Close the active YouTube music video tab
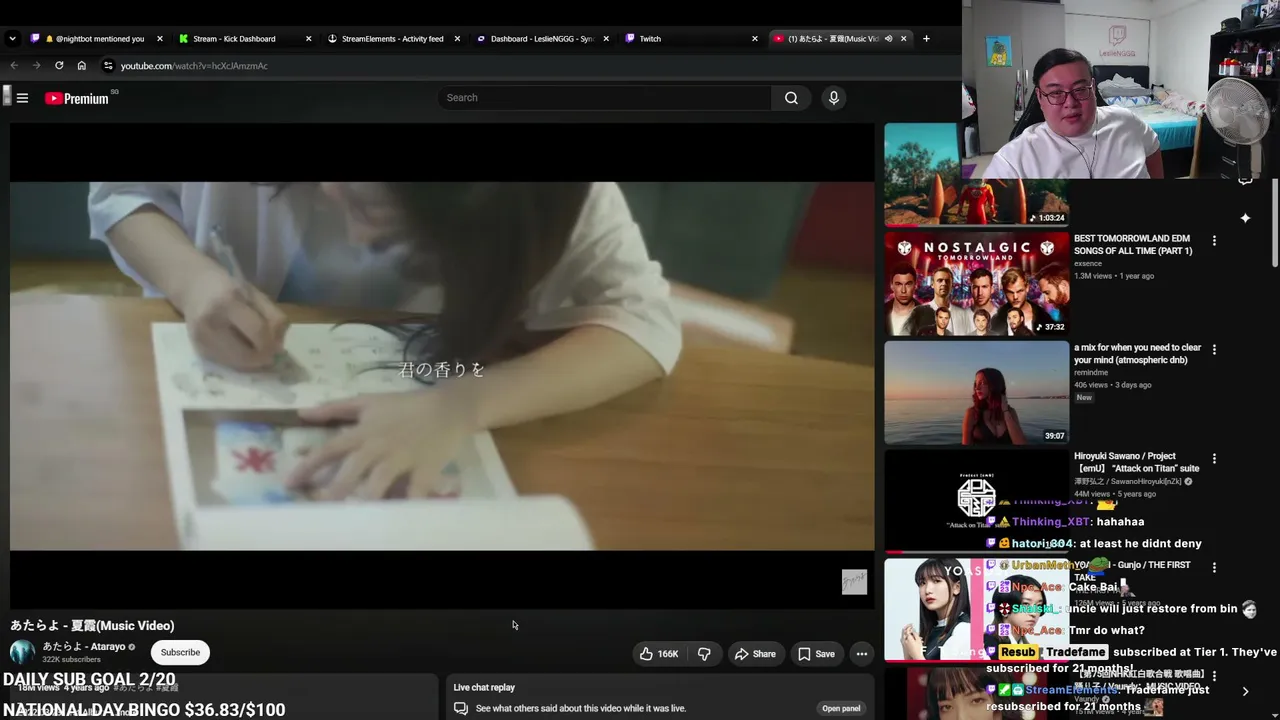Viewport: 1280px width, 720px height. pyautogui.click(x=903, y=39)
